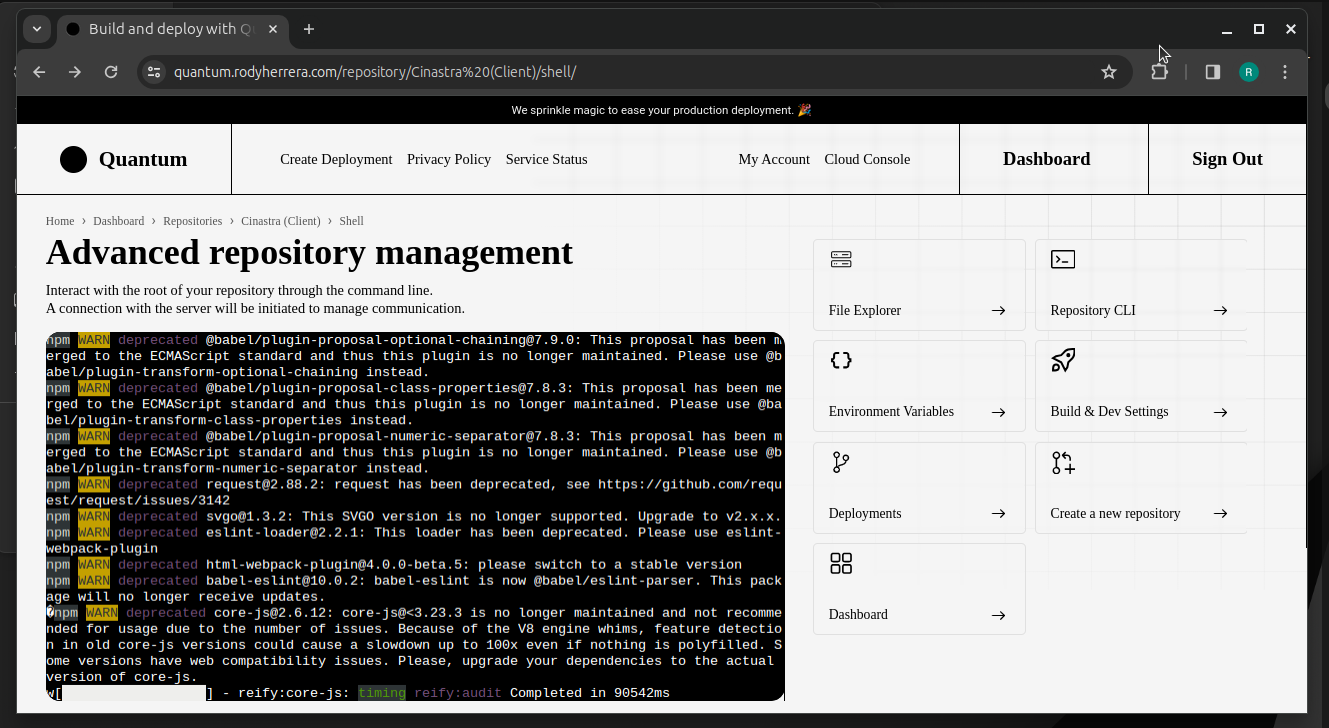Open the Service Status nav link
Viewport: 1329px width, 728px height.
[546, 159]
